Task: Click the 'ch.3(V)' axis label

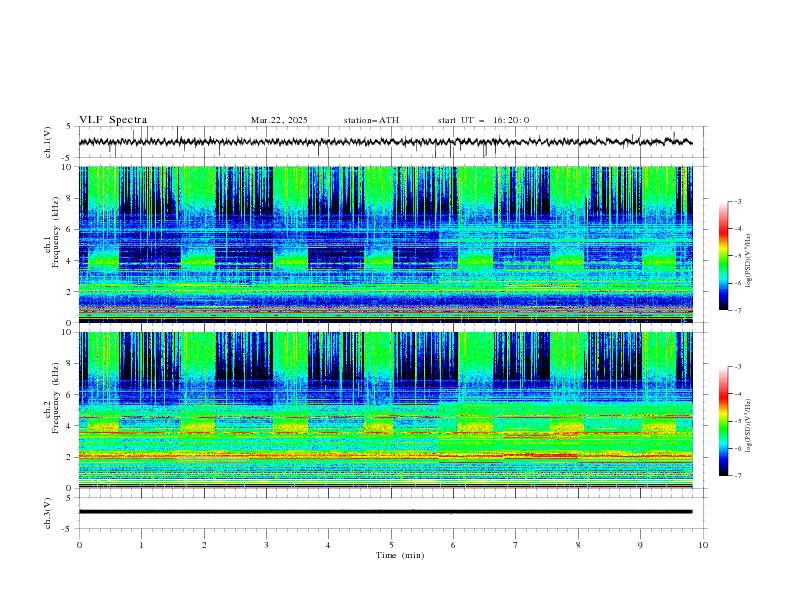Action: tap(48, 513)
